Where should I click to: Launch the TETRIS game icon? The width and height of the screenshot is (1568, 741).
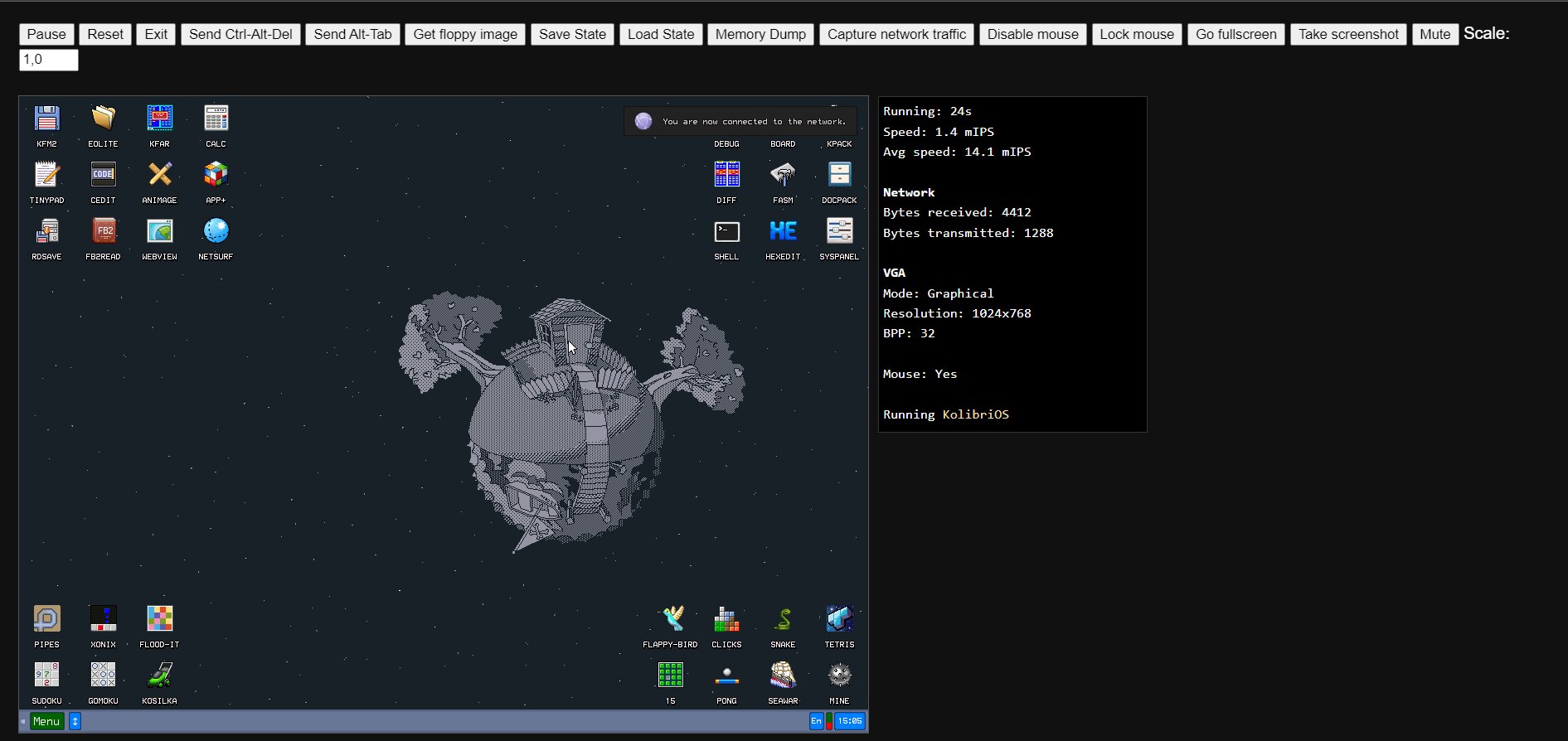(x=839, y=619)
